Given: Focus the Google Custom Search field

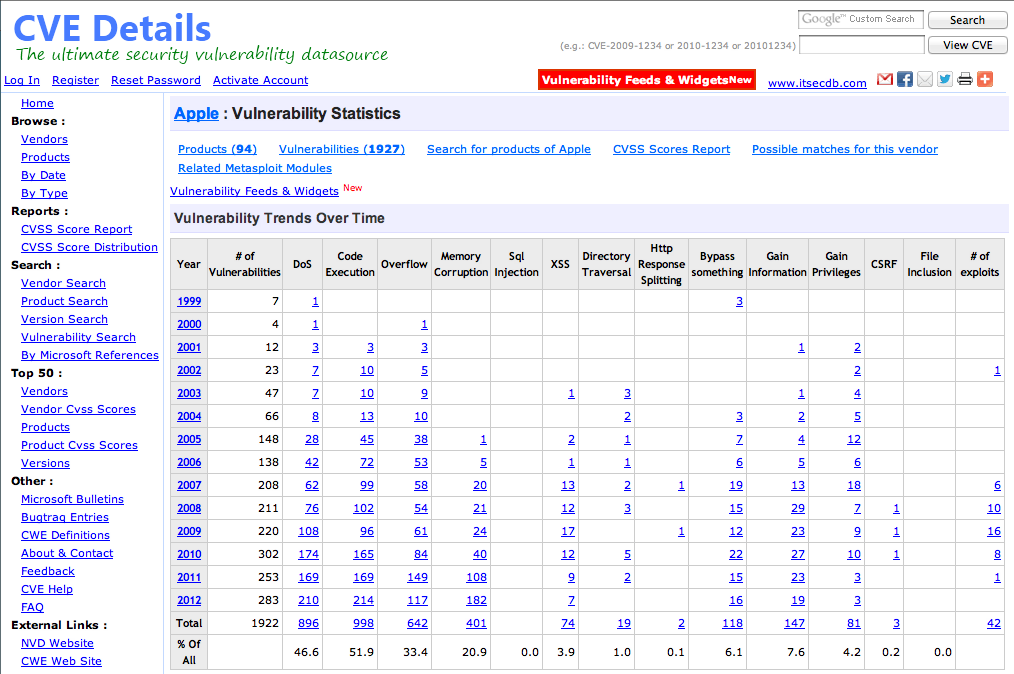Looking at the screenshot, I should [861, 19].
